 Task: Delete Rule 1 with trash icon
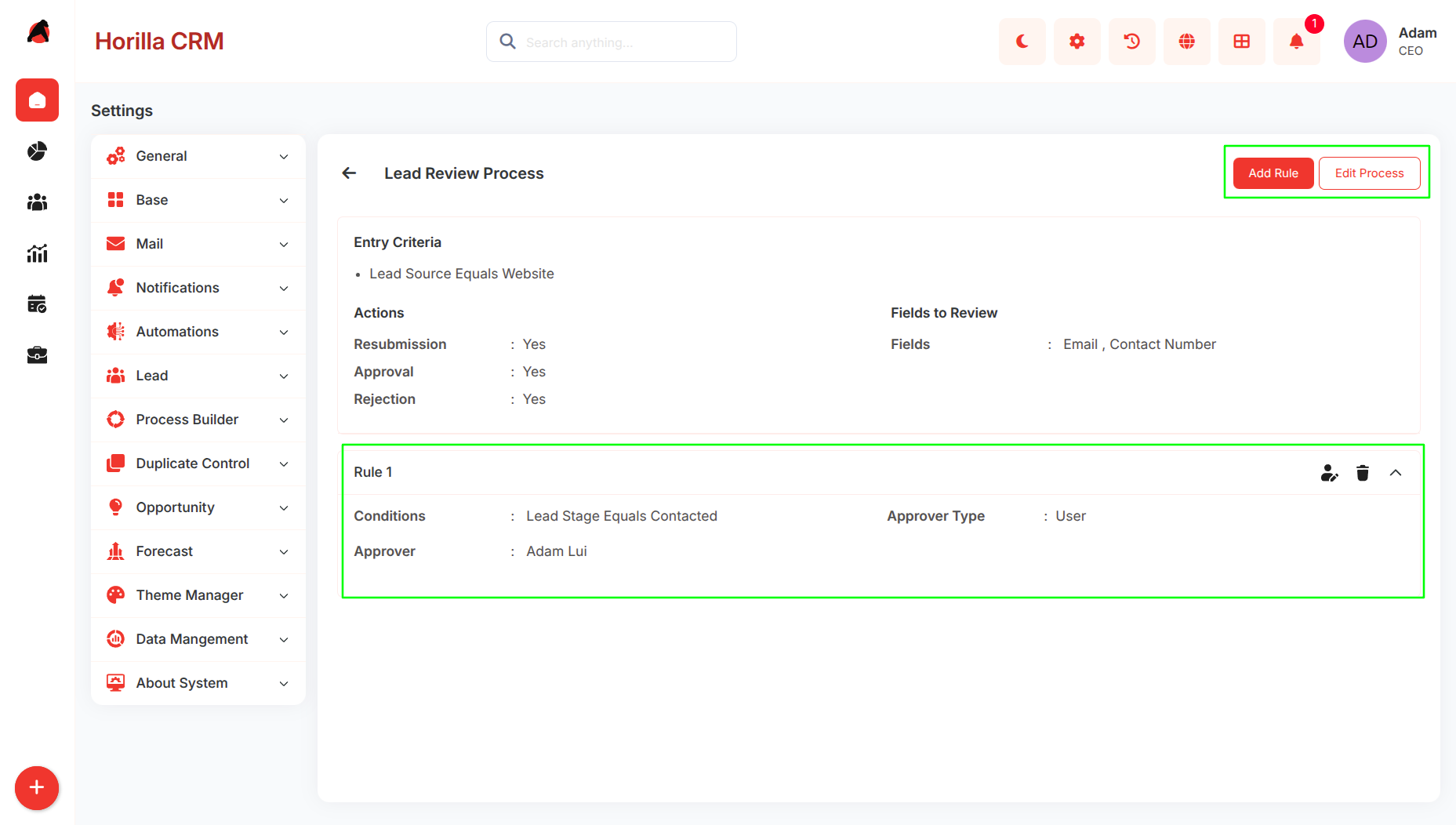pyautogui.click(x=1363, y=473)
